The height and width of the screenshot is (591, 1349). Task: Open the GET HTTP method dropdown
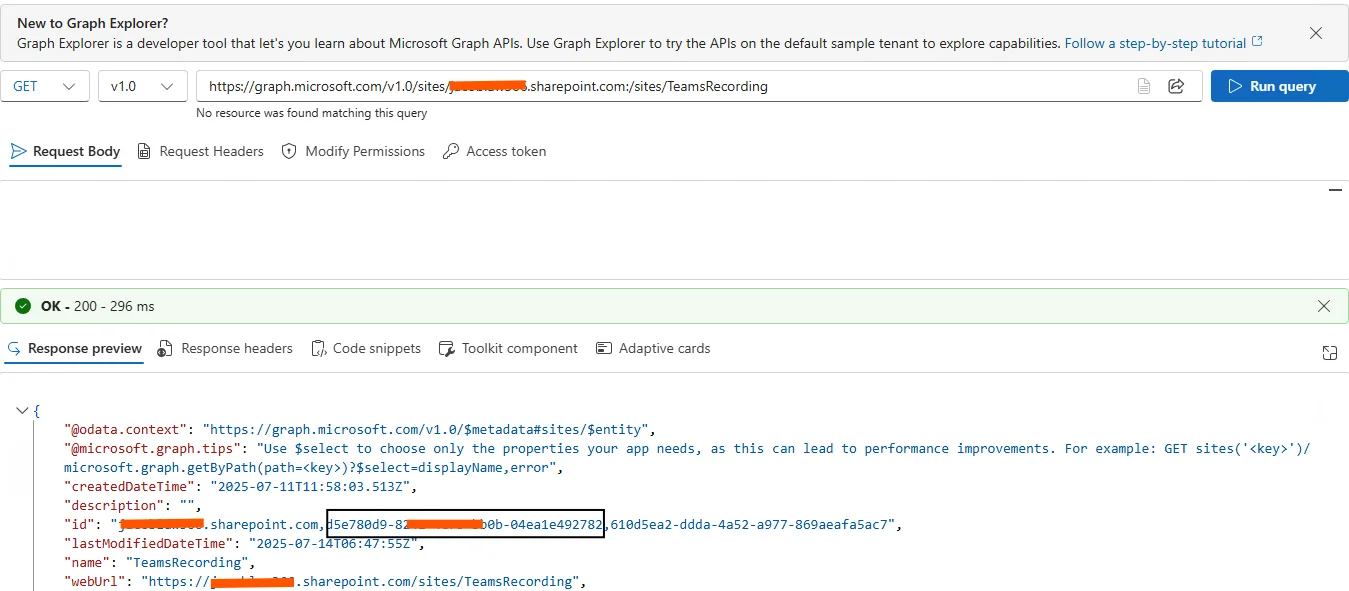pos(45,86)
